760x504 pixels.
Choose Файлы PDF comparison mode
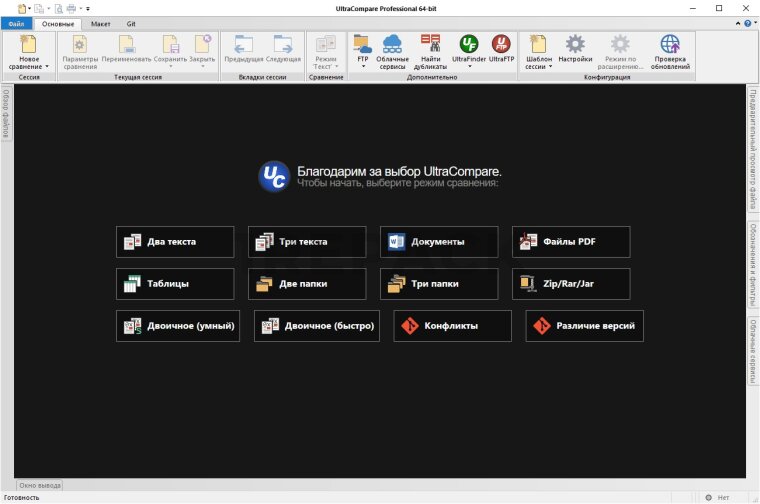pyautogui.click(x=571, y=242)
